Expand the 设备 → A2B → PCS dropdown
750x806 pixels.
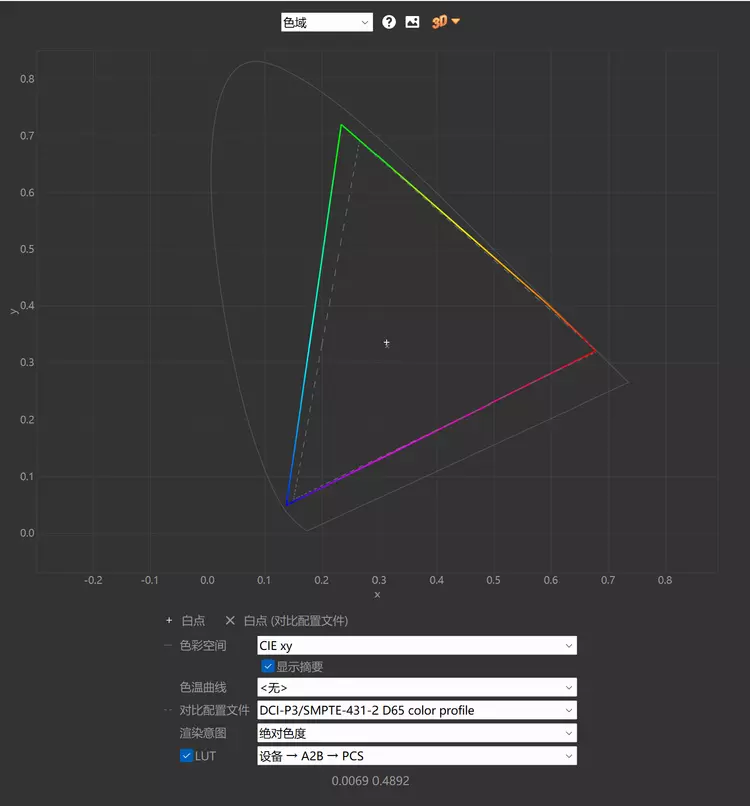point(416,756)
